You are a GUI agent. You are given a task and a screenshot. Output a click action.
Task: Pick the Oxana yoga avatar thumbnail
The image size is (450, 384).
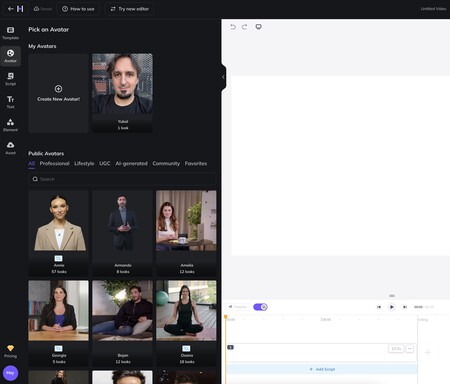coord(186,311)
